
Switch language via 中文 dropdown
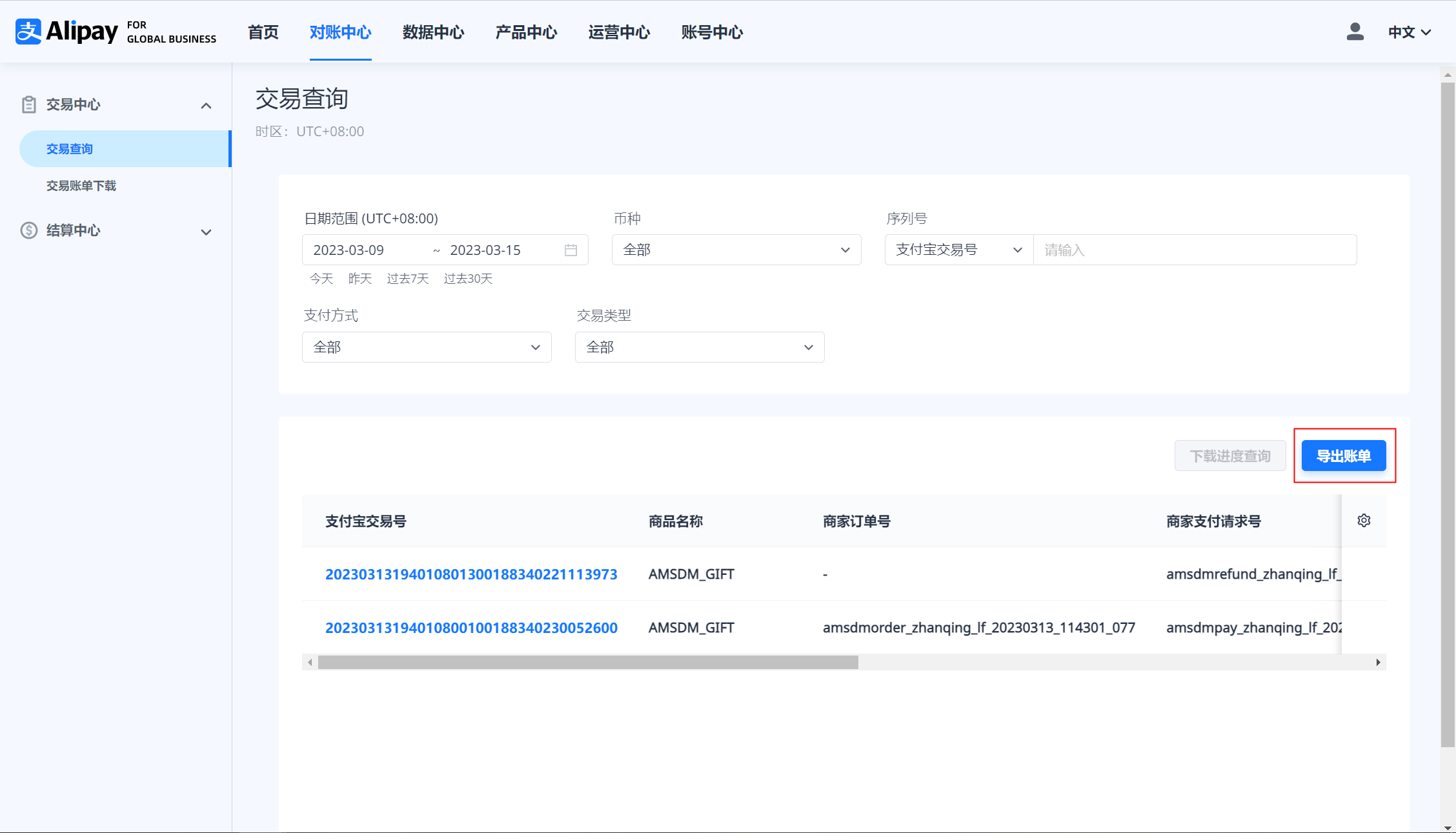tap(1410, 32)
